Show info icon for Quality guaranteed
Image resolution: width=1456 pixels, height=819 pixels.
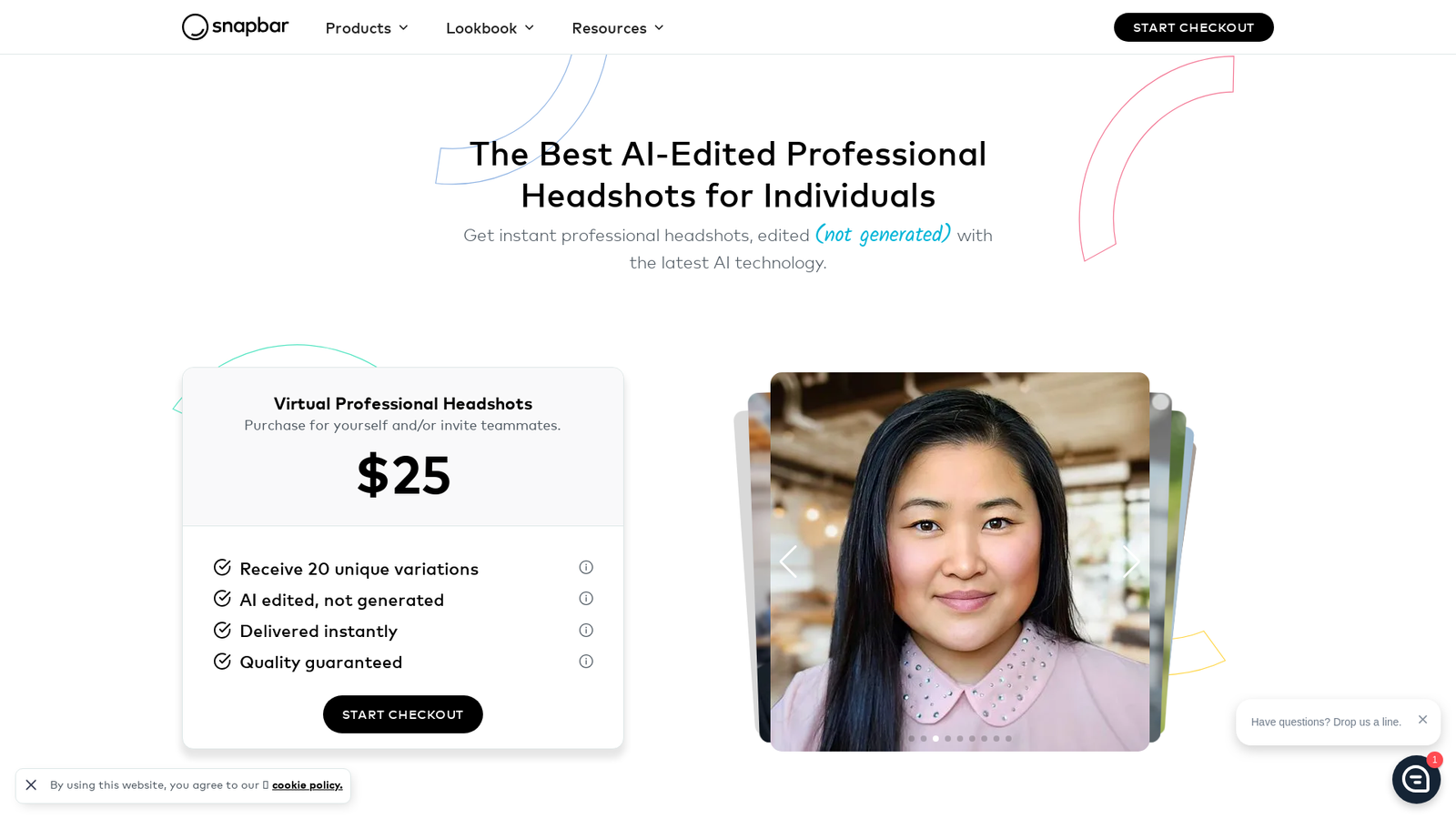tap(586, 662)
